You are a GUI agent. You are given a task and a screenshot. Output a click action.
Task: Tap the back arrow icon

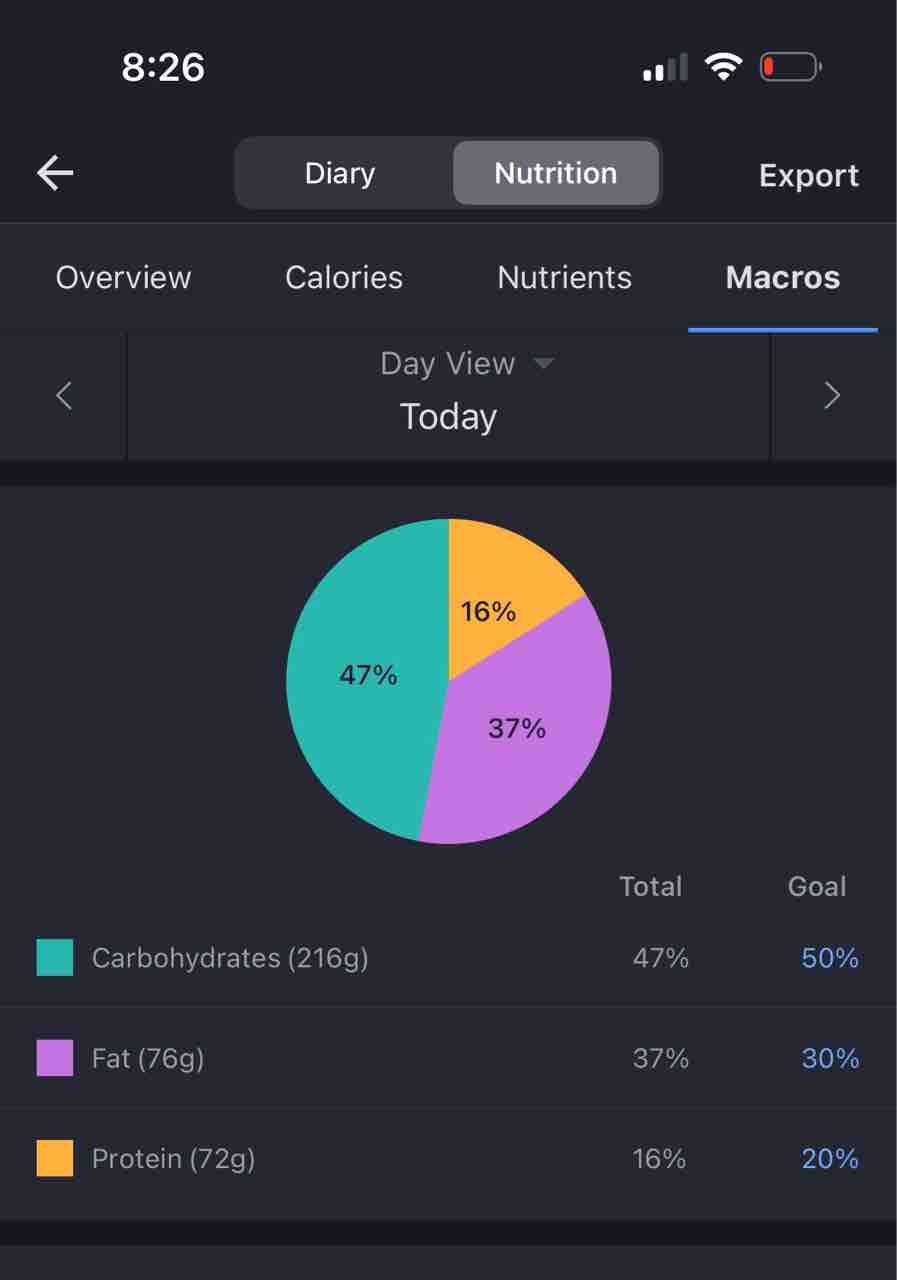[55, 173]
